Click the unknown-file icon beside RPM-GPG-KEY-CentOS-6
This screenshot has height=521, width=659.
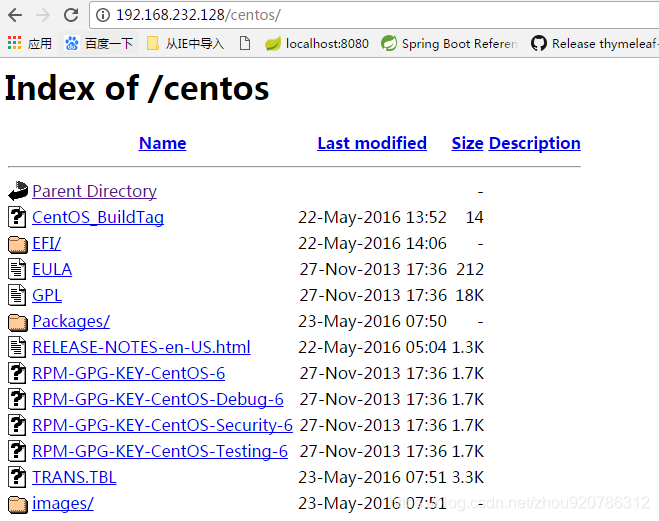tap(17, 373)
